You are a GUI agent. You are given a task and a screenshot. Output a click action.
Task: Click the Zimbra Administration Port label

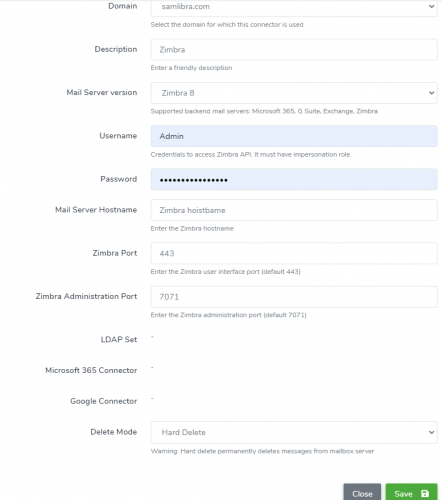86,296
